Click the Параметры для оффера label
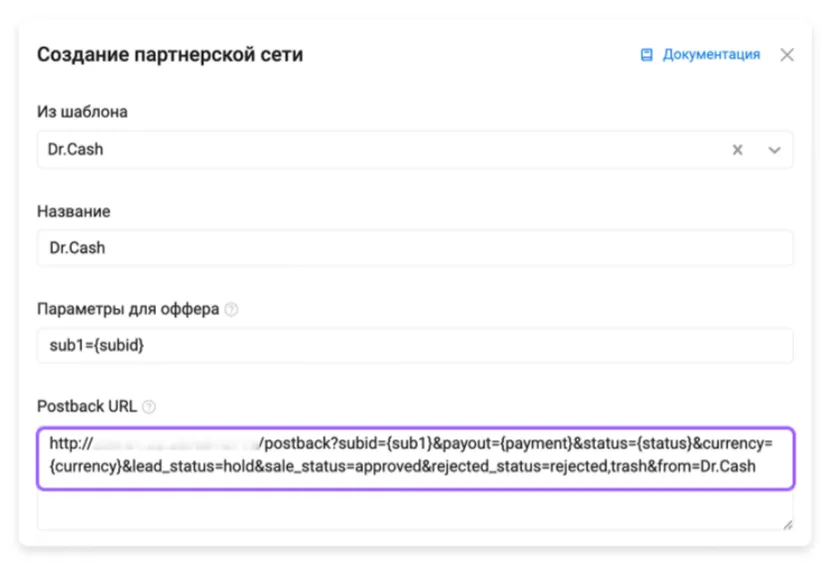 coord(128,309)
